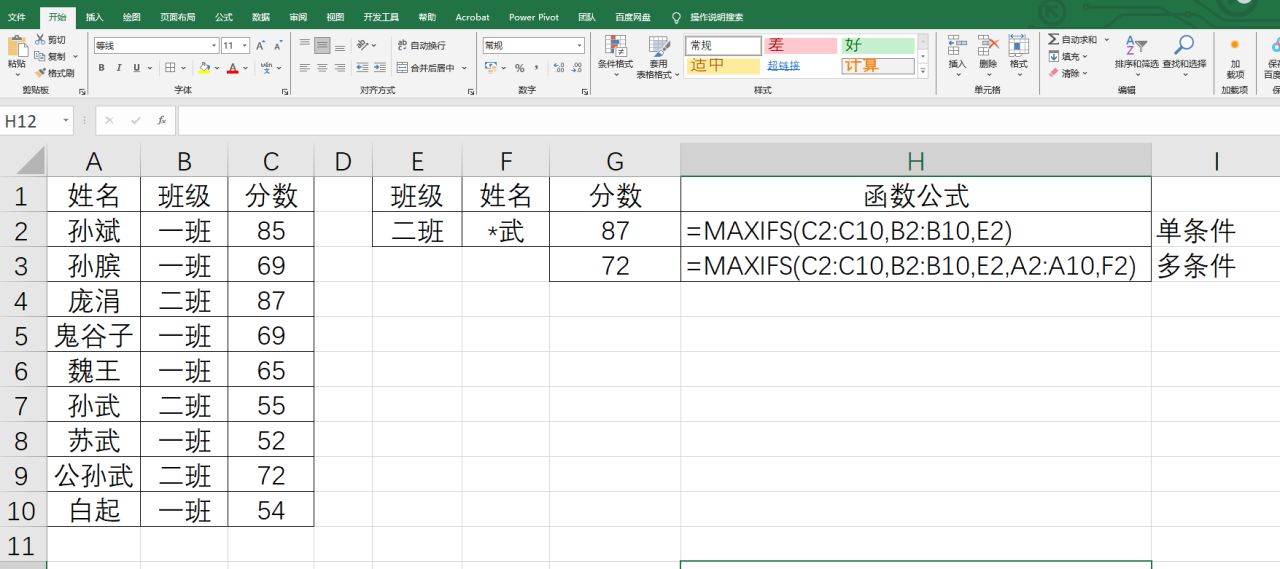Toggle bottom vertical alignment
The width and height of the screenshot is (1280, 569).
click(x=339, y=46)
